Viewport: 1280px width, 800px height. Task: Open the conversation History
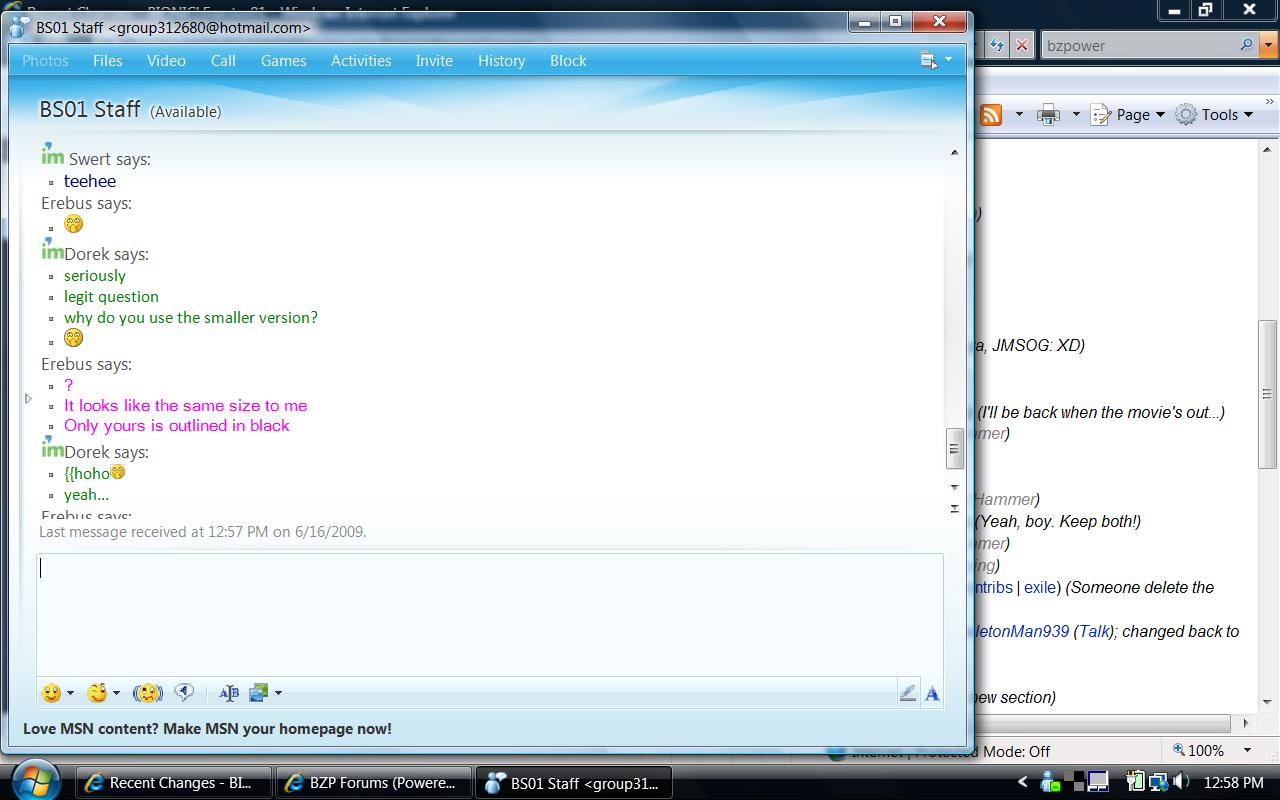pos(501,61)
